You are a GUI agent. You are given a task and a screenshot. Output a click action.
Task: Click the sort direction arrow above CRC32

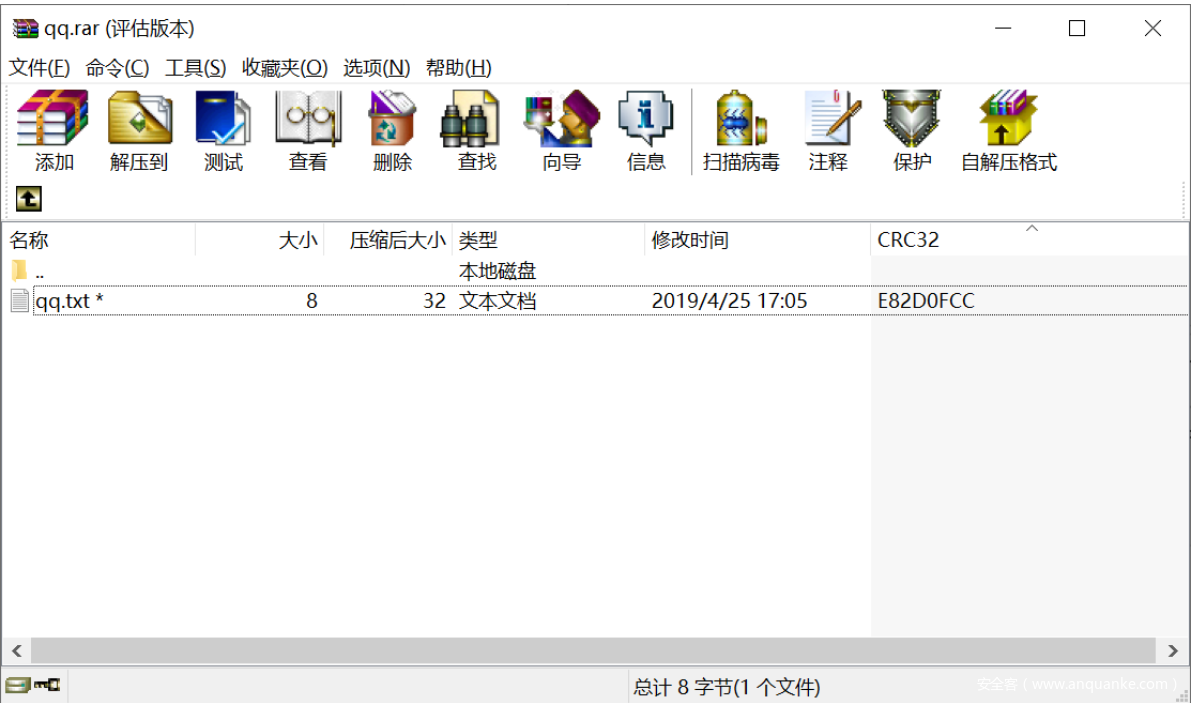coord(1032,228)
